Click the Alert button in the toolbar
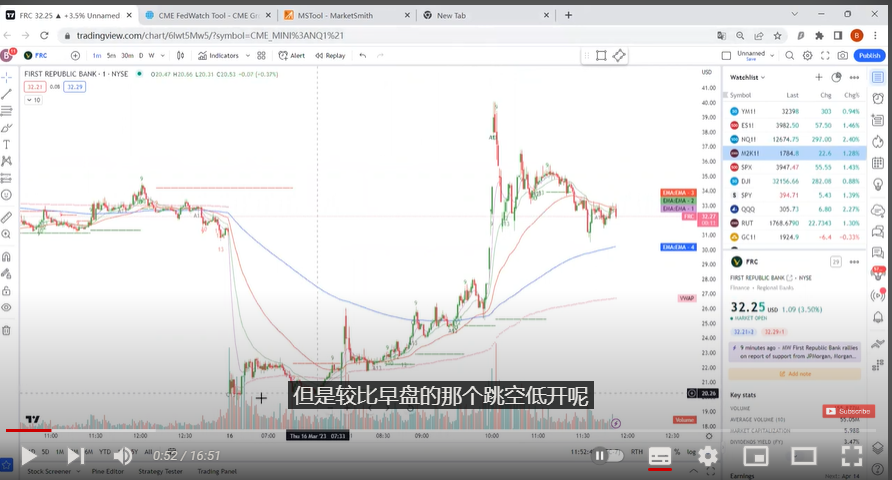Screen dimensions: 892x480 click(292, 55)
